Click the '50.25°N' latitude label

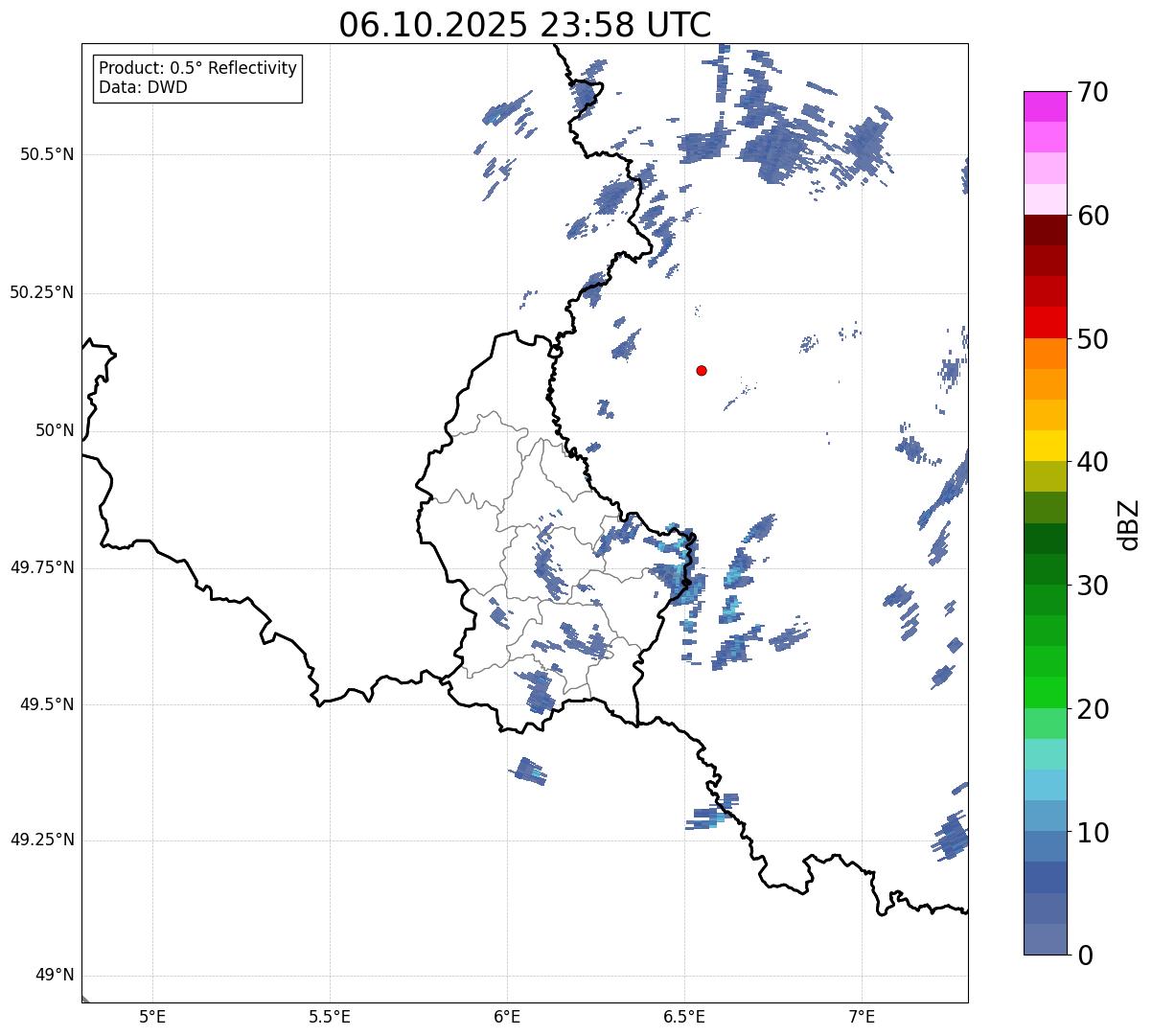[42, 292]
